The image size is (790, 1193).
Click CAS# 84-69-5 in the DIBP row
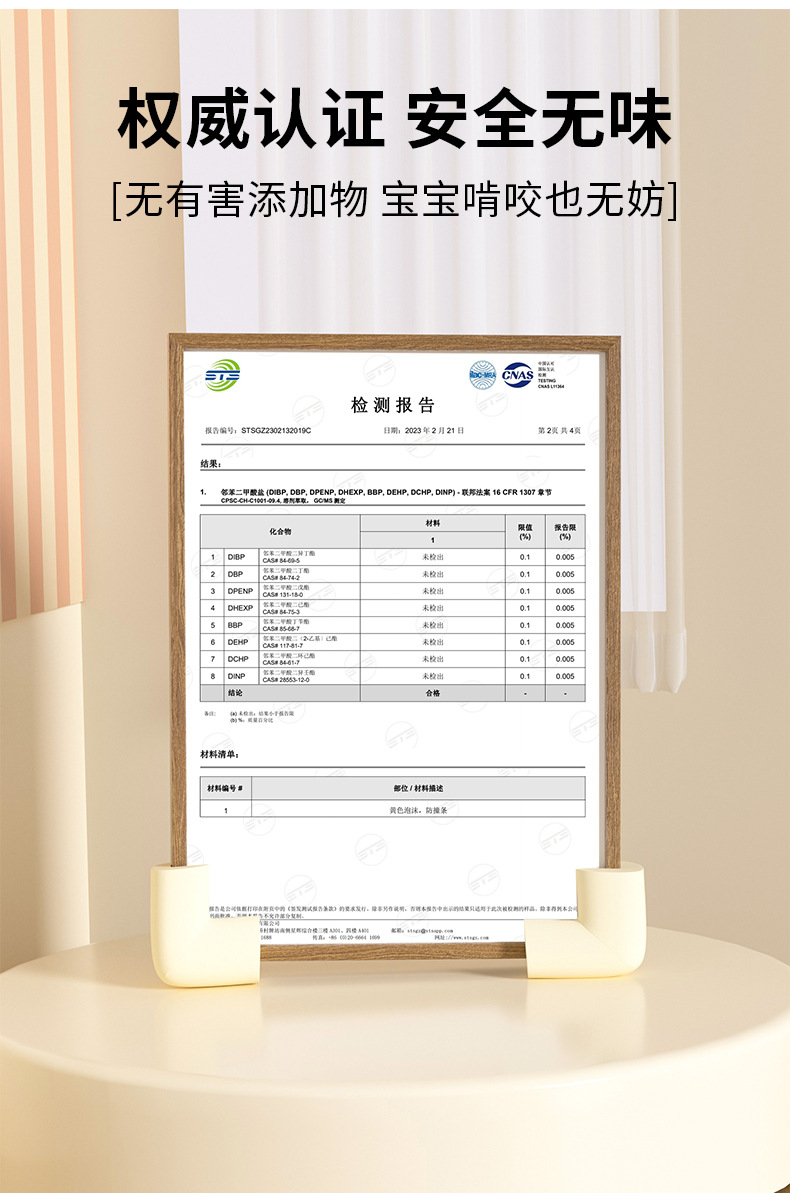pos(281,561)
